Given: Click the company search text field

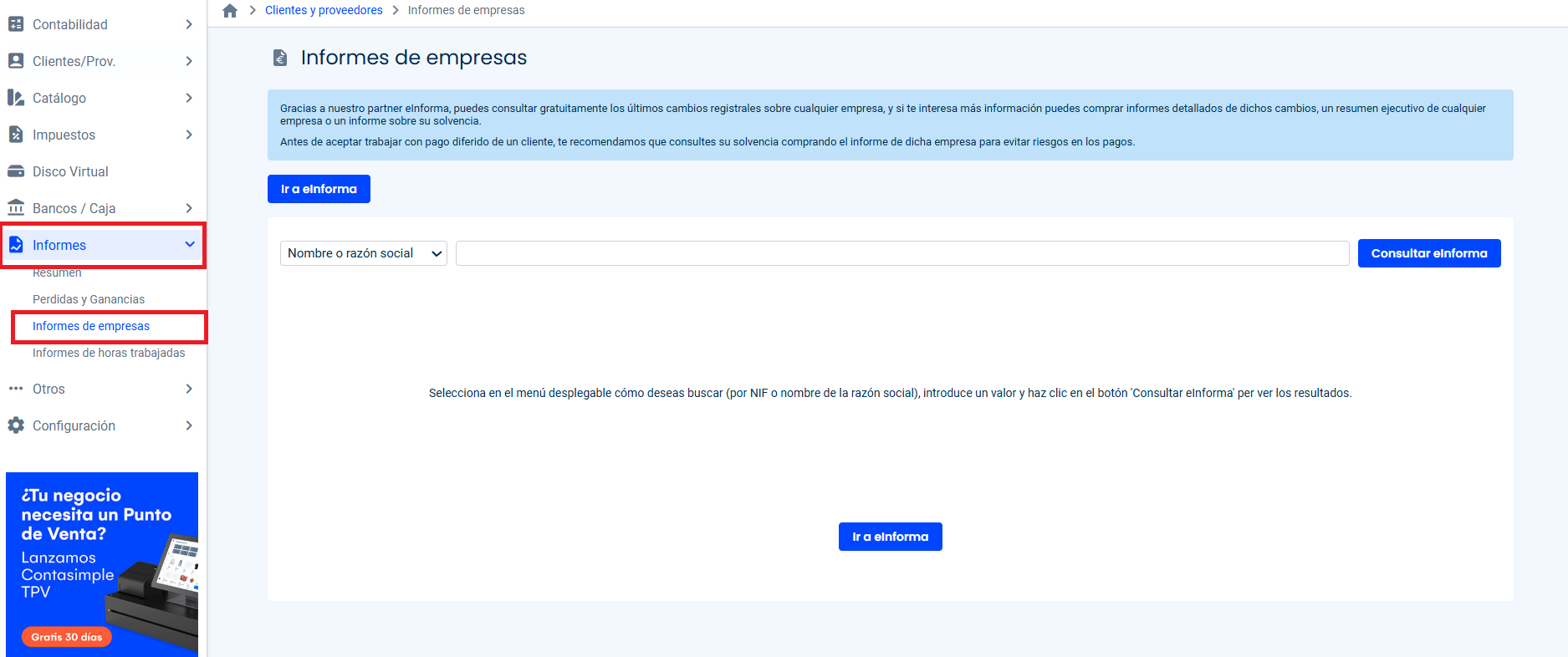Looking at the screenshot, I should coord(902,253).
